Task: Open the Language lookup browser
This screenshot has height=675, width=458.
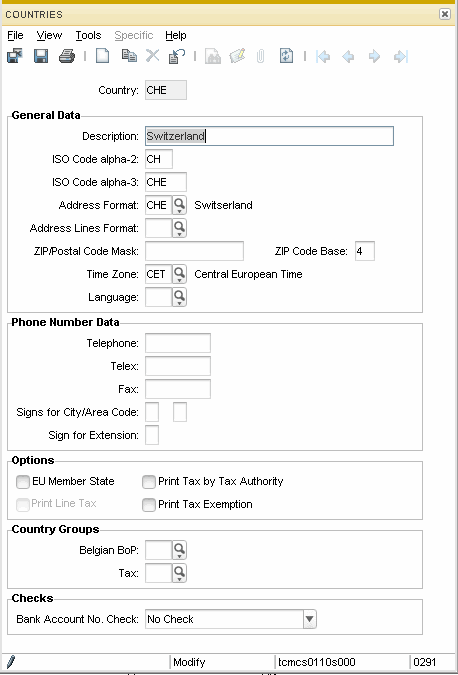Action: click(x=179, y=297)
